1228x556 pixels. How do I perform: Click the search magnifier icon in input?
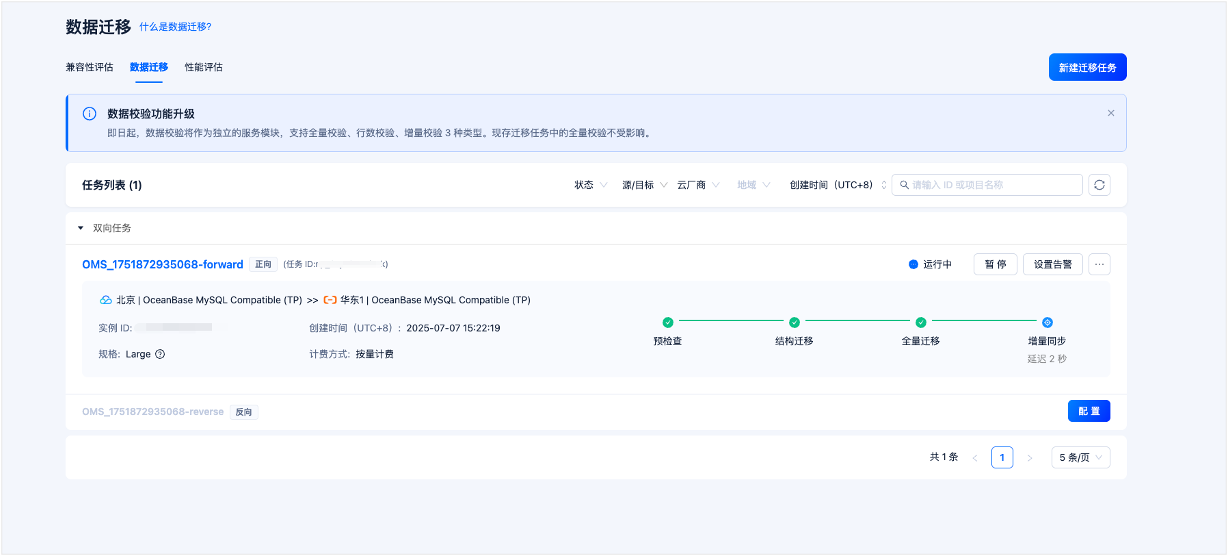pyautogui.click(x=904, y=185)
